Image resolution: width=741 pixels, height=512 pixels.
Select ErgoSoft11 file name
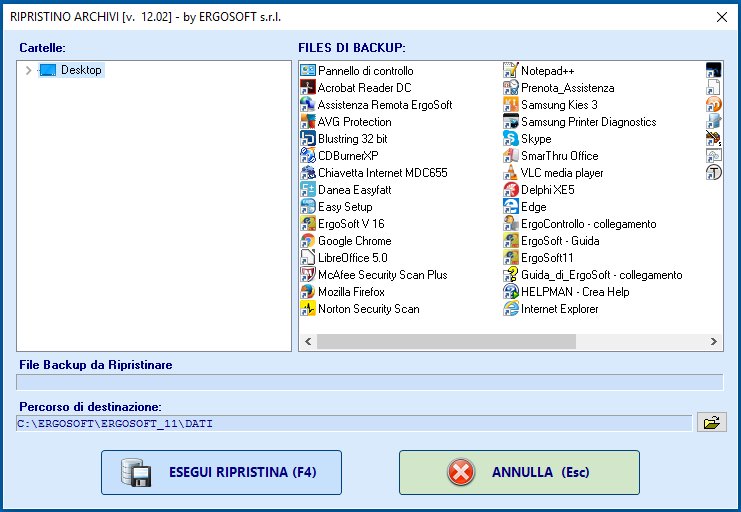[547, 258]
